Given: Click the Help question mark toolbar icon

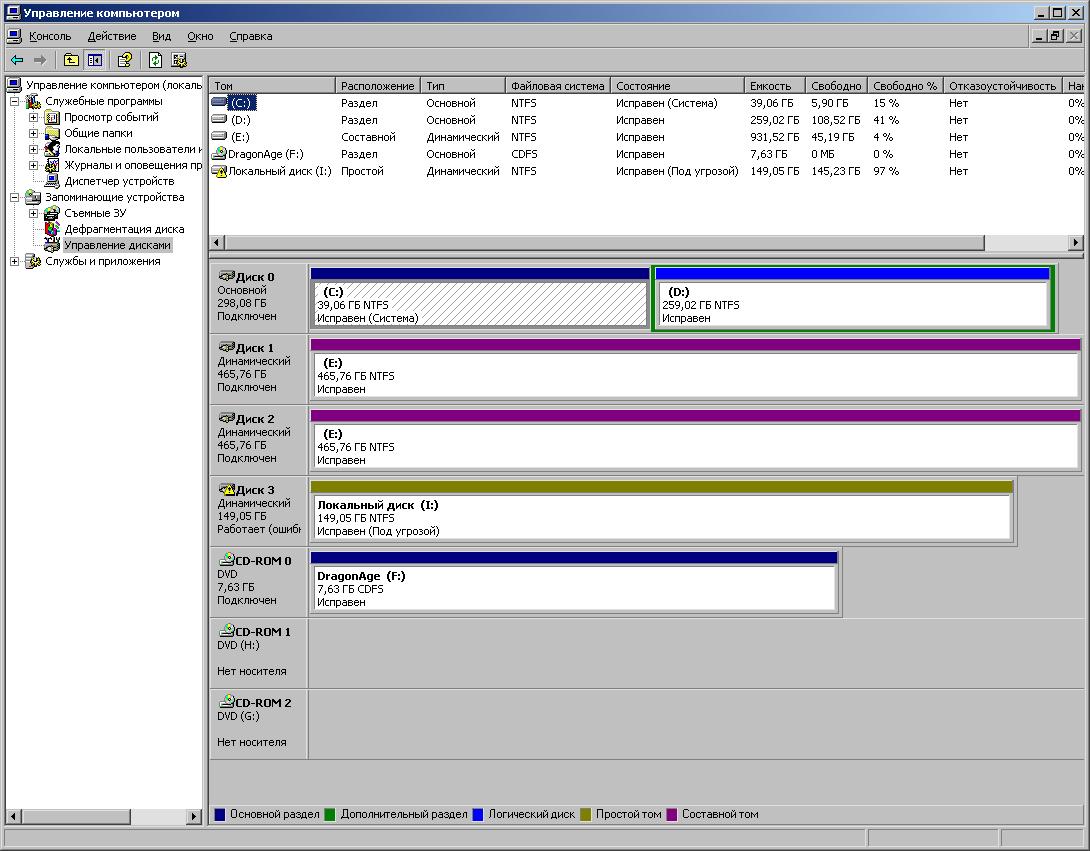Looking at the screenshot, I should 125,60.
